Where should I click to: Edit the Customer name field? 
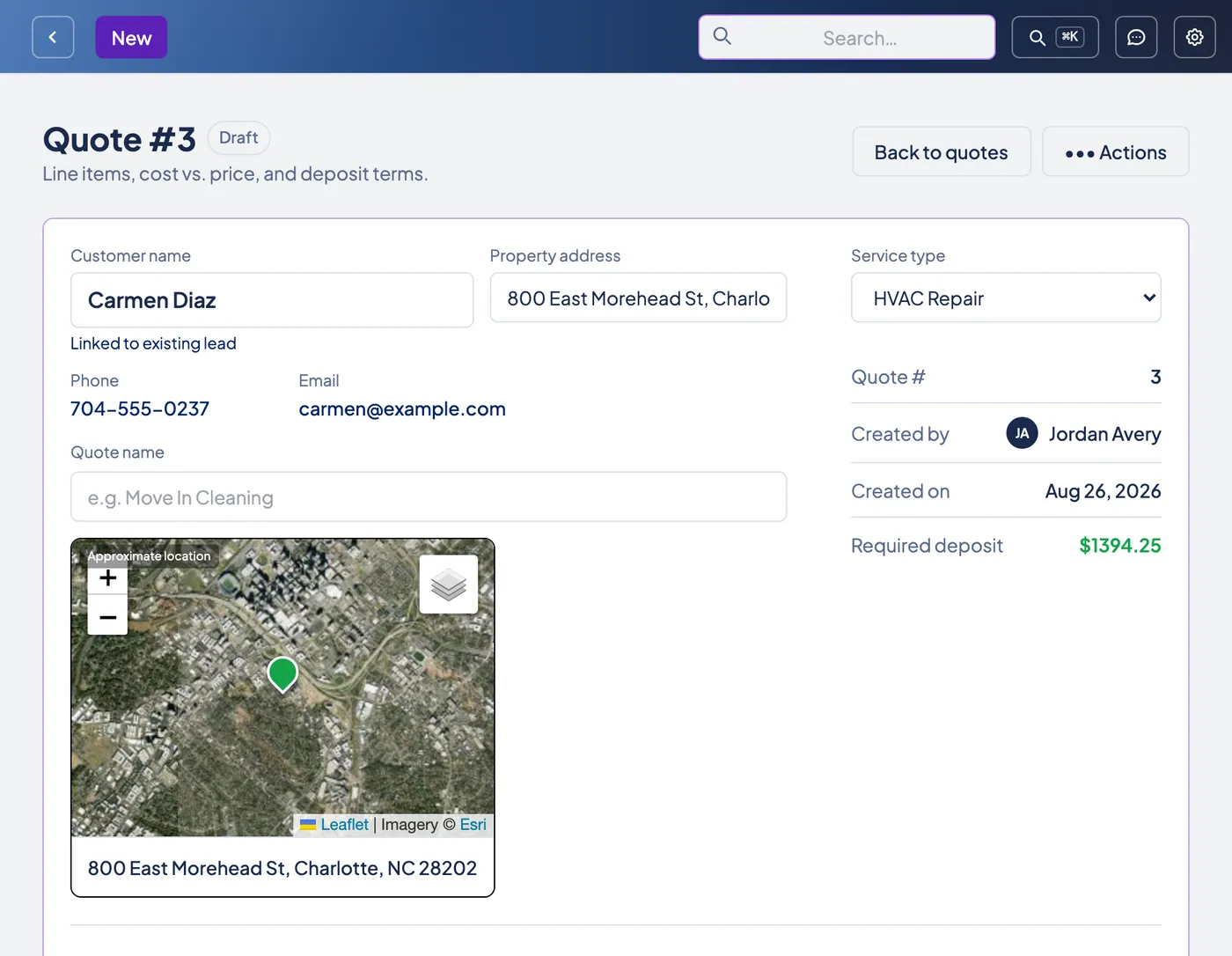point(272,300)
